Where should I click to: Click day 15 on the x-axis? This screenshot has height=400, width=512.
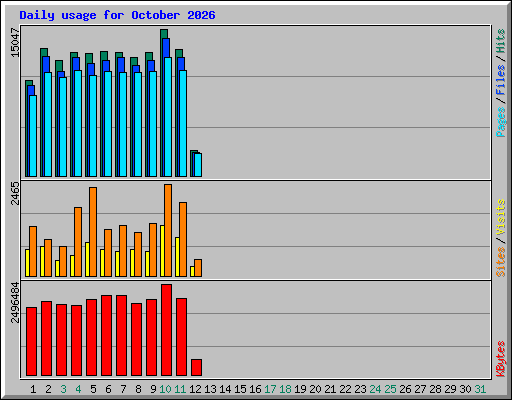(240, 389)
